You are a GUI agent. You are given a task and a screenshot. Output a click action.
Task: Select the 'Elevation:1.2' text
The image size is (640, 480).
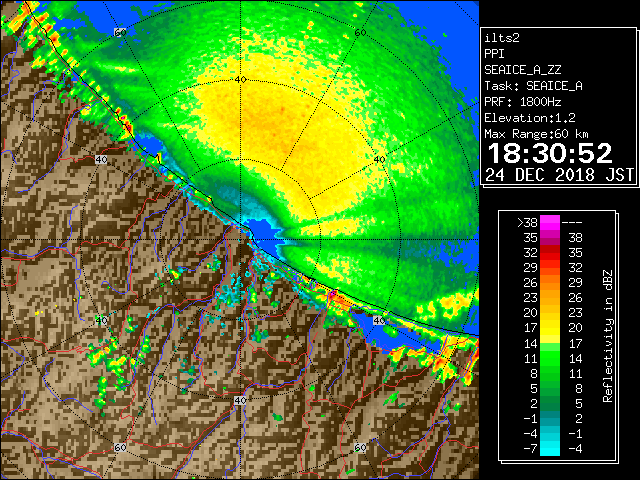tap(530, 118)
